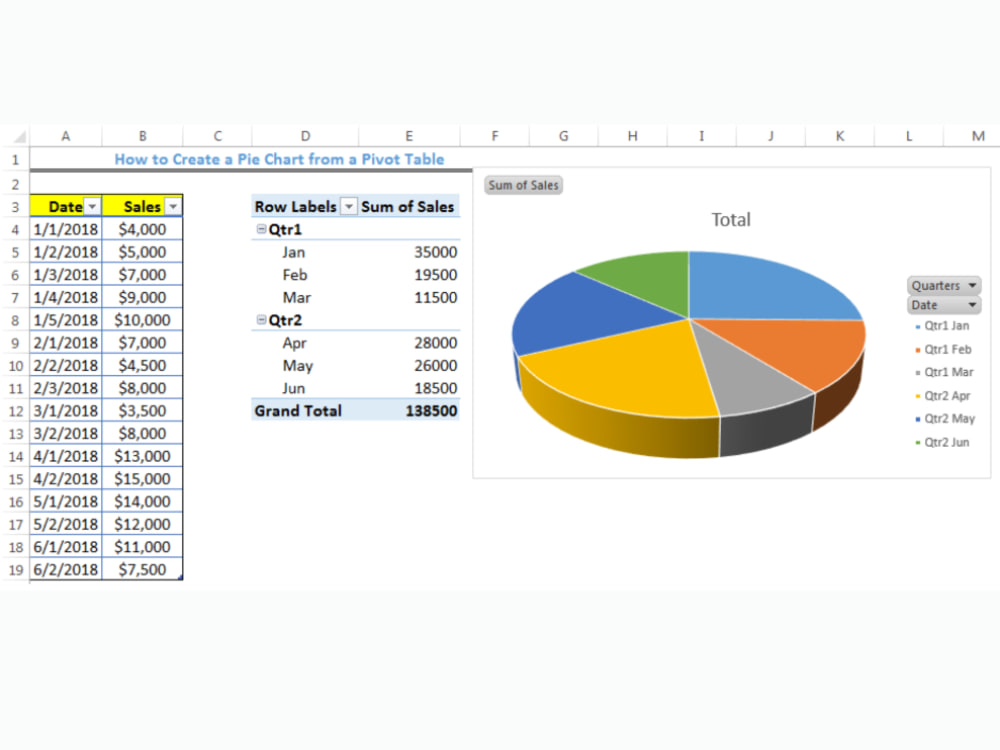Collapse the Qtr1 group
The height and width of the screenshot is (750, 1000).
pyautogui.click(x=261, y=229)
